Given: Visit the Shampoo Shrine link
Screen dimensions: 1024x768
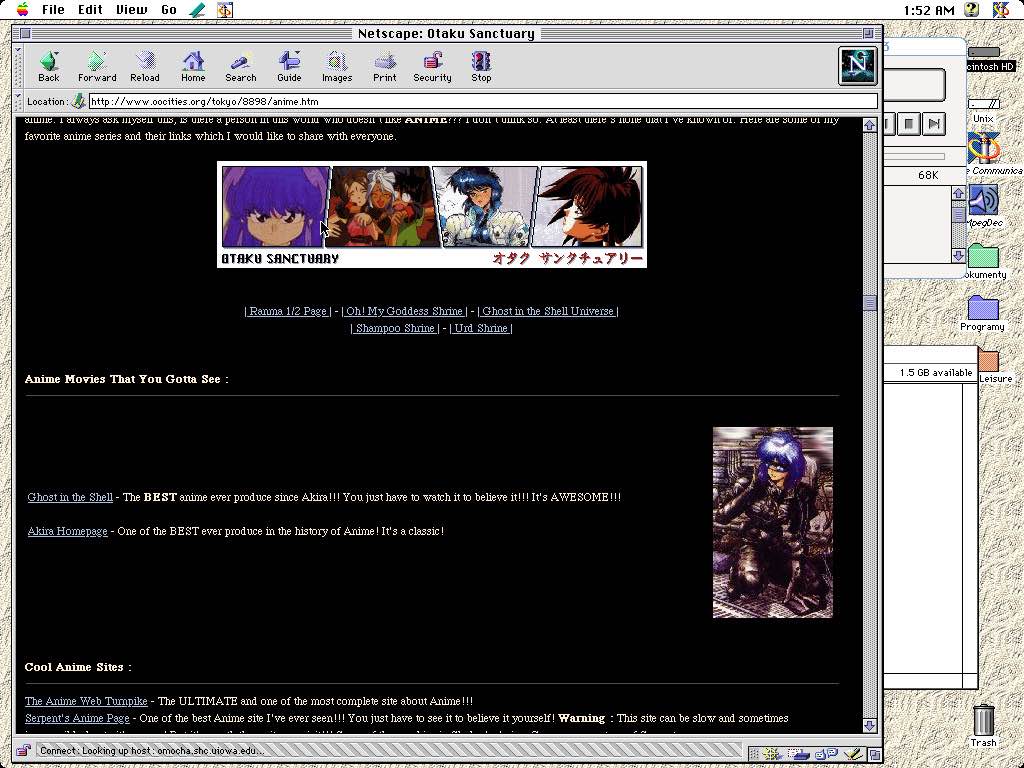Looking at the screenshot, I should (x=394, y=328).
